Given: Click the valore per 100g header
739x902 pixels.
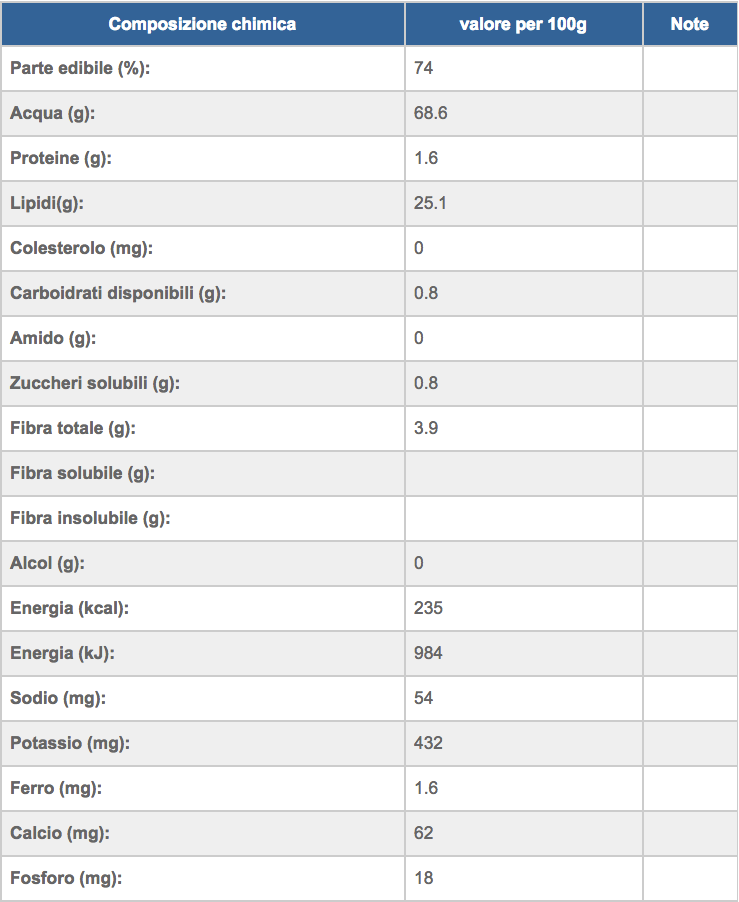Looking at the screenshot, I should (x=523, y=24).
